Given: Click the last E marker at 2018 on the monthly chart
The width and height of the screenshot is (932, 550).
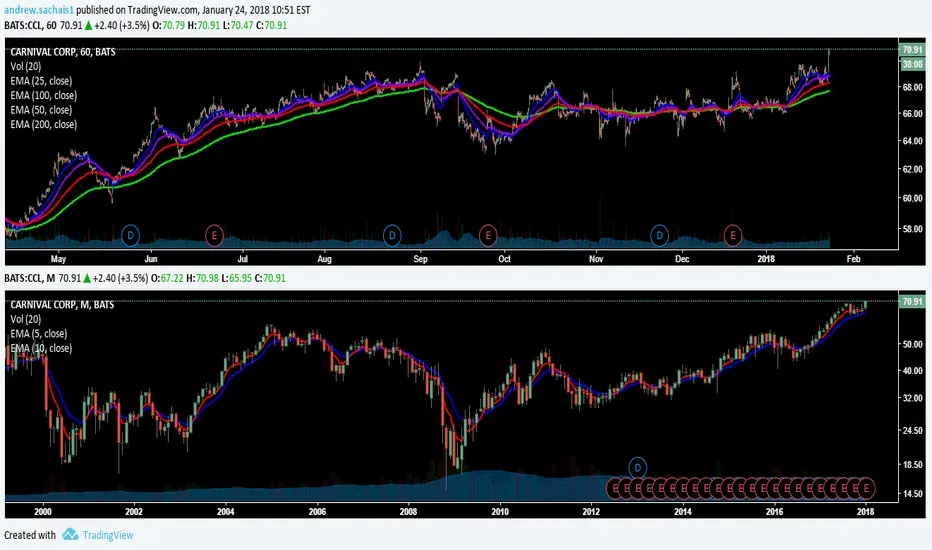Looking at the screenshot, I should pyautogui.click(x=866, y=488).
